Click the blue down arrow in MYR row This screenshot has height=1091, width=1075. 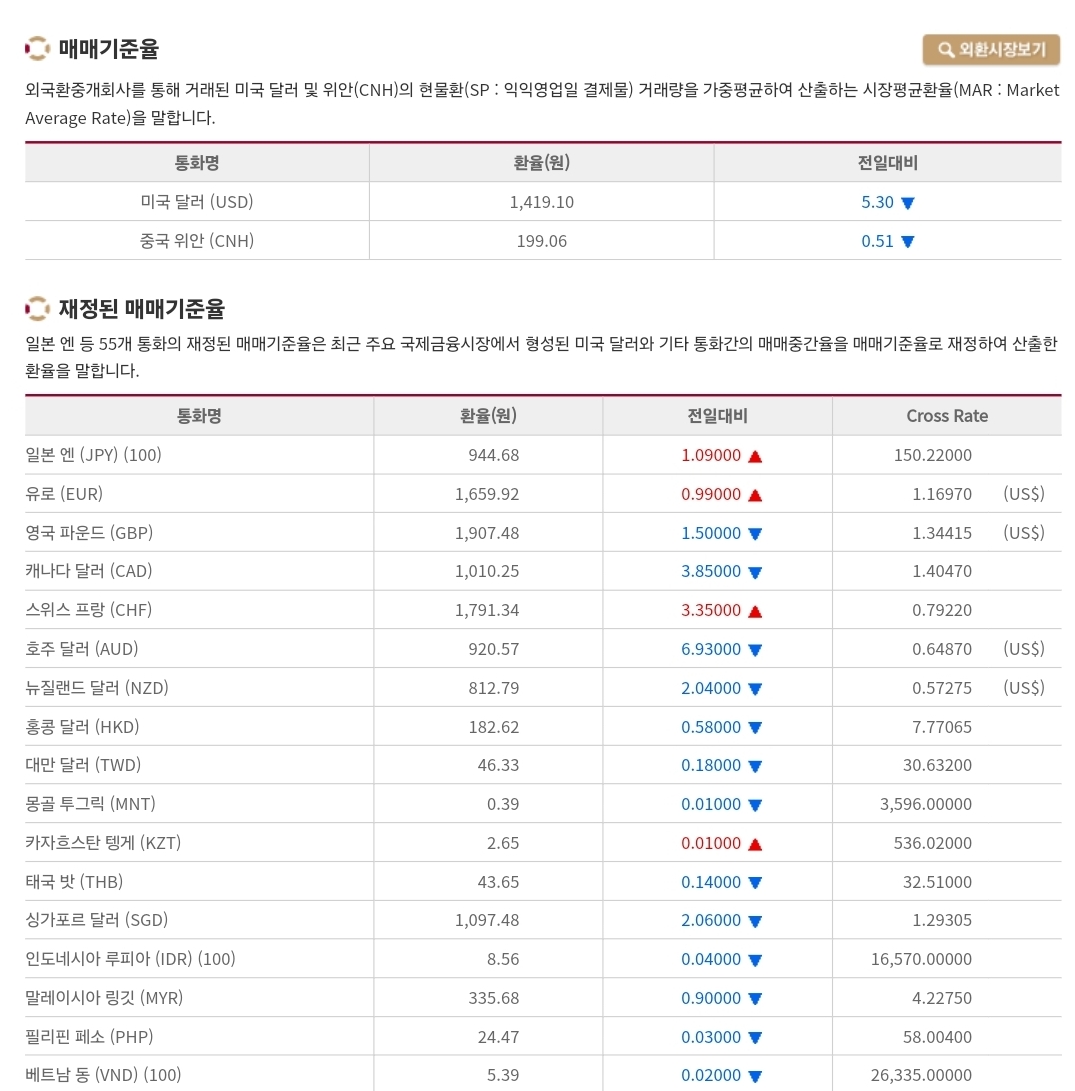755,999
